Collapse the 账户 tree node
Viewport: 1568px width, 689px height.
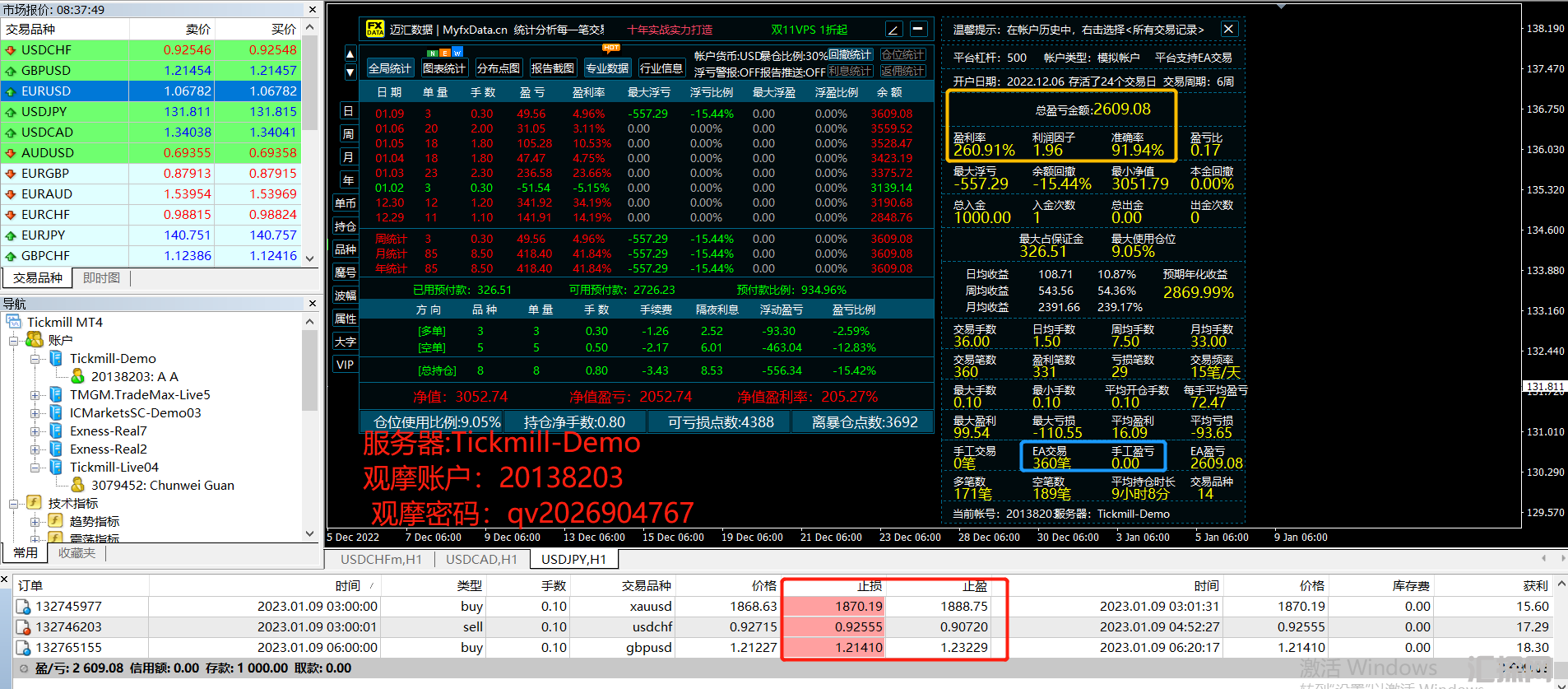point(13,340)
